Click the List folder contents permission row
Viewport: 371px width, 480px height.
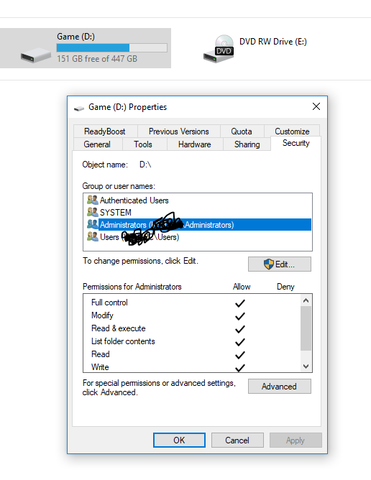[192, 341]
